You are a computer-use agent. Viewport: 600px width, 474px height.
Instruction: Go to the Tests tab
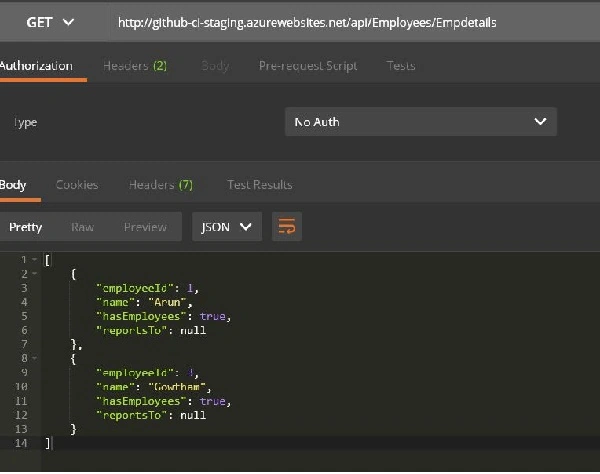coord(401,66)
